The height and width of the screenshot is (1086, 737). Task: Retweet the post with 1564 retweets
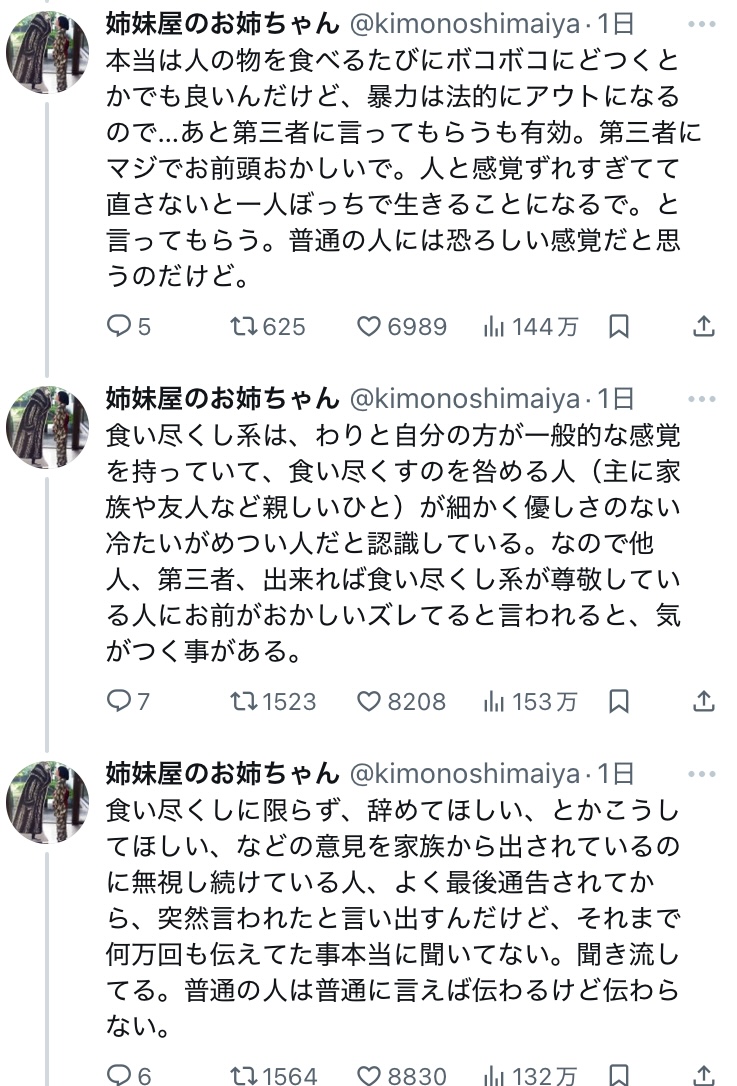click(x=243, y=1076)
